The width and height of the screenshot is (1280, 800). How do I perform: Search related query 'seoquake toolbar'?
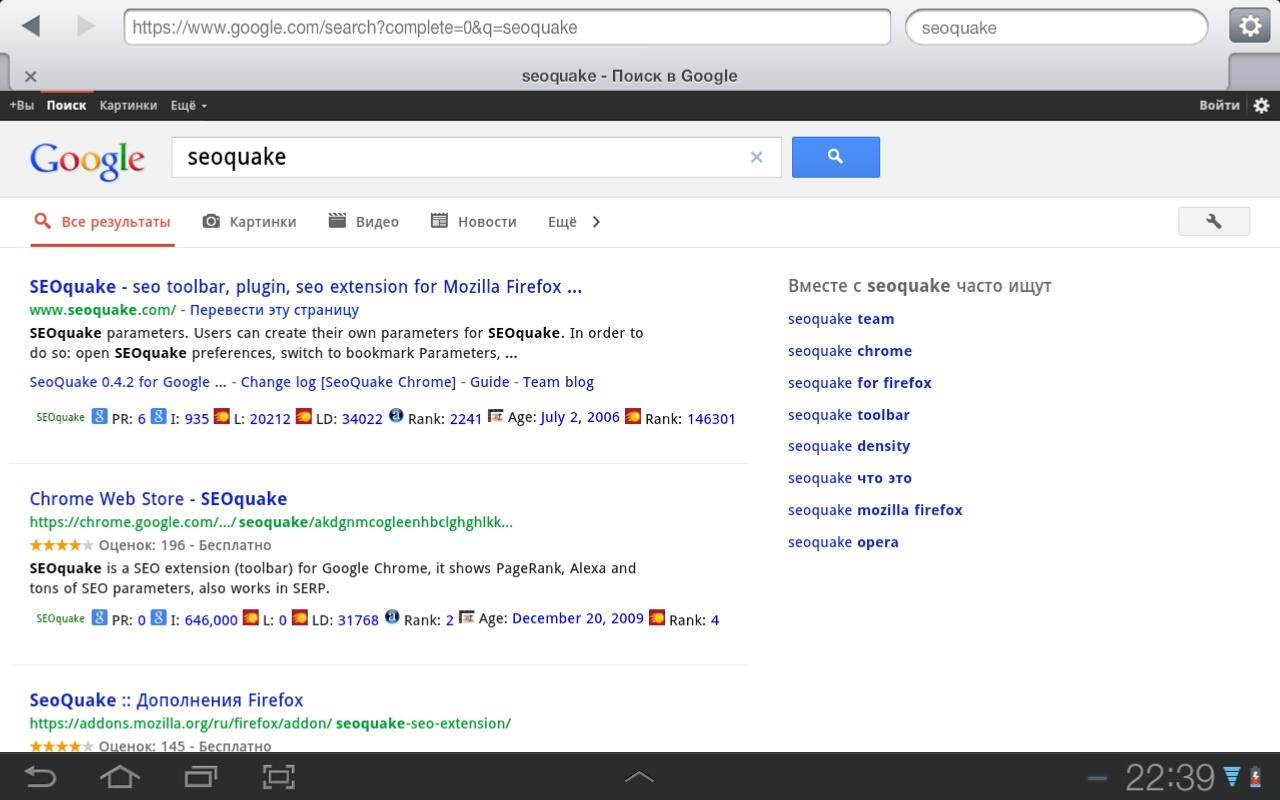(849, 415)
